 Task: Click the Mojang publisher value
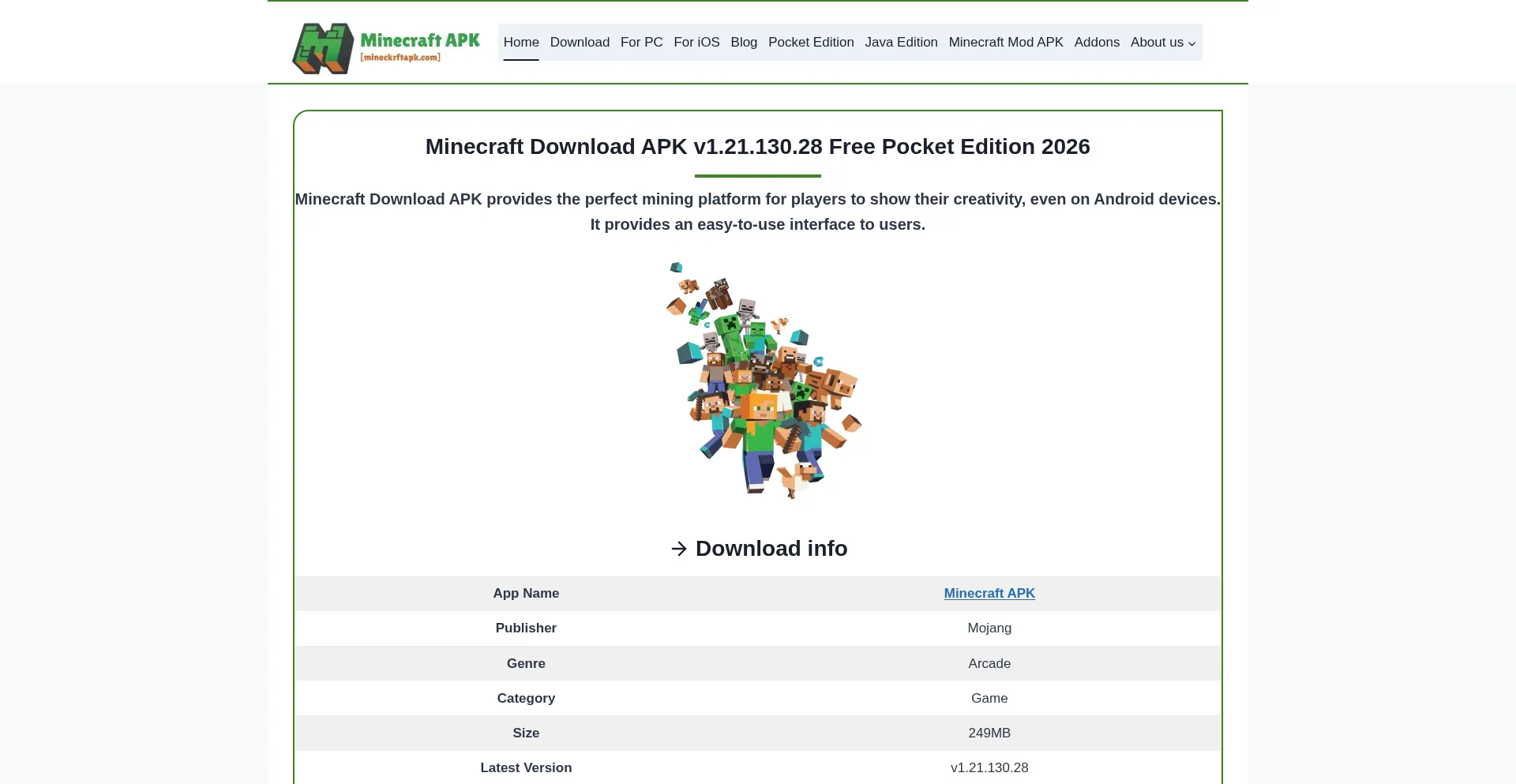pyautogui.click(x=989, y=628)
